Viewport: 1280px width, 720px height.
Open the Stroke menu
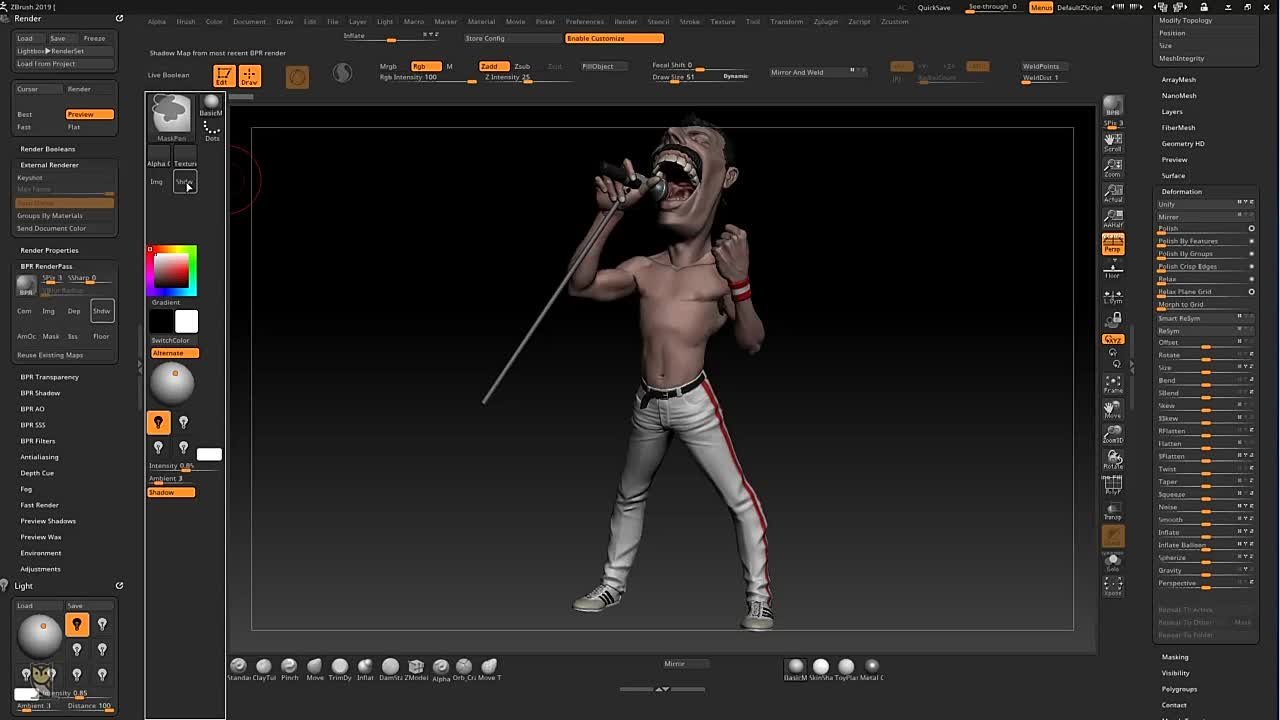click(690, 21)
